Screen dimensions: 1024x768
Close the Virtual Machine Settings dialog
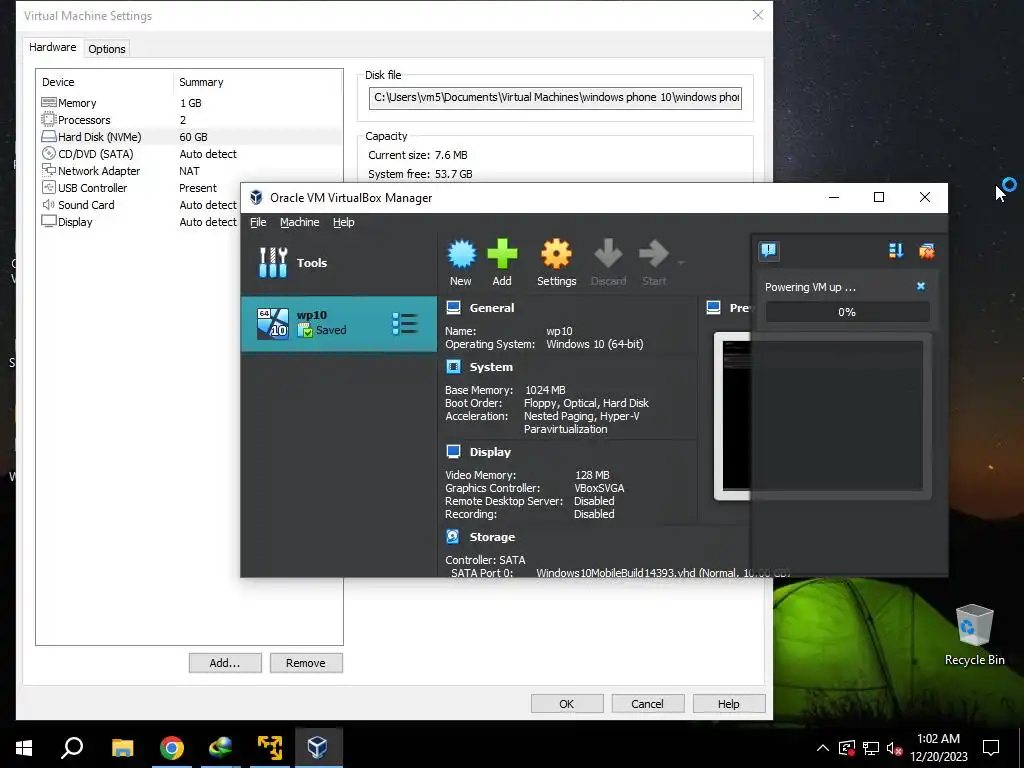(x=758, y=15)
